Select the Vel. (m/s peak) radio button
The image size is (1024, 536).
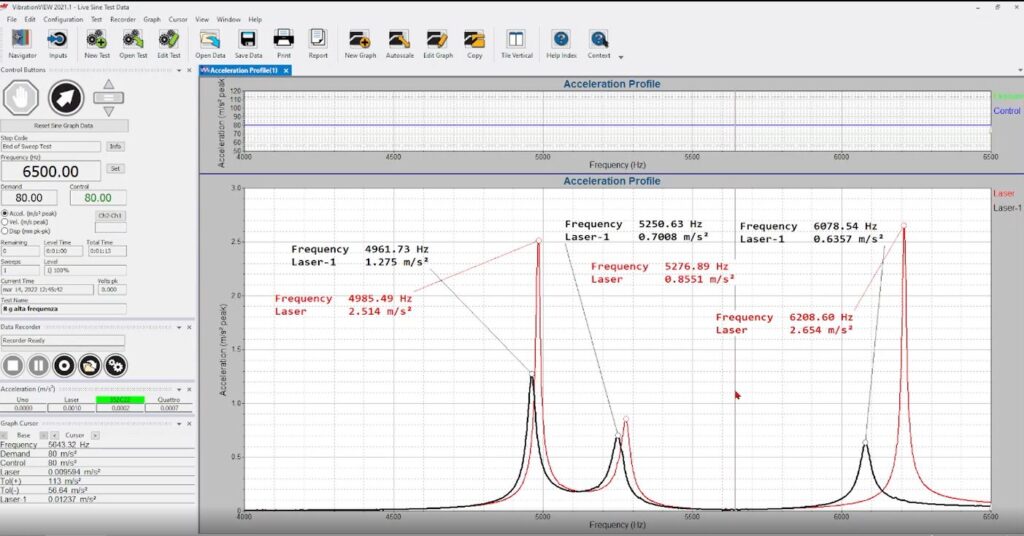click(x=5, y=221)
